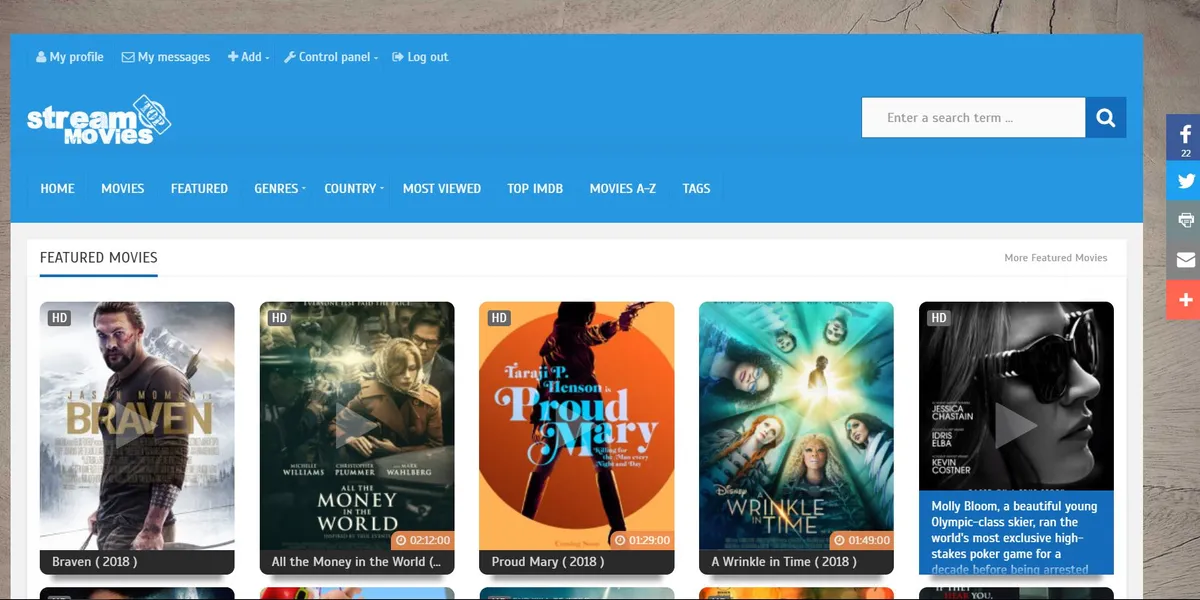This screenshot has width=1200, height=600.
Task: Click the play overlay on Proud Mary
Action: coord(577,425)
